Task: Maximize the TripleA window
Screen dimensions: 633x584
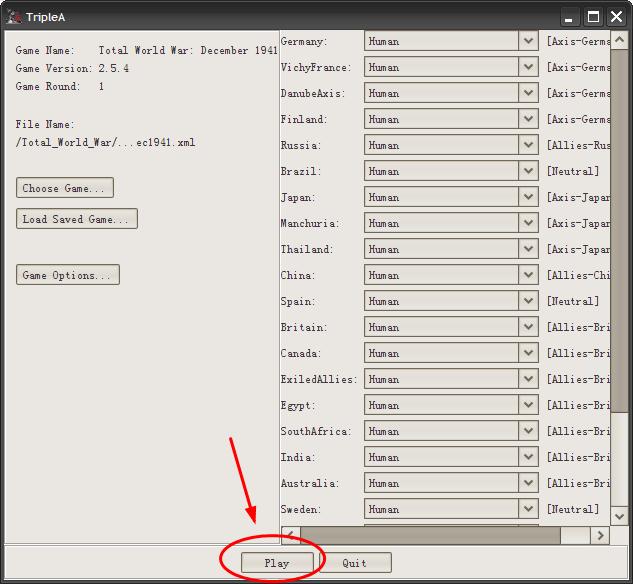Action: [x=593, y=17]
